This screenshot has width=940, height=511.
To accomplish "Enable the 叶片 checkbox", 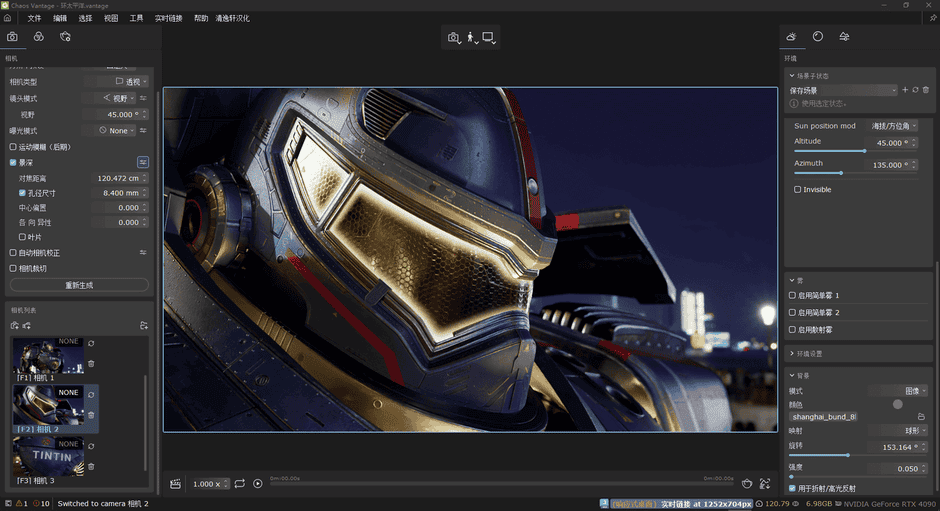I will click(22, 237).
